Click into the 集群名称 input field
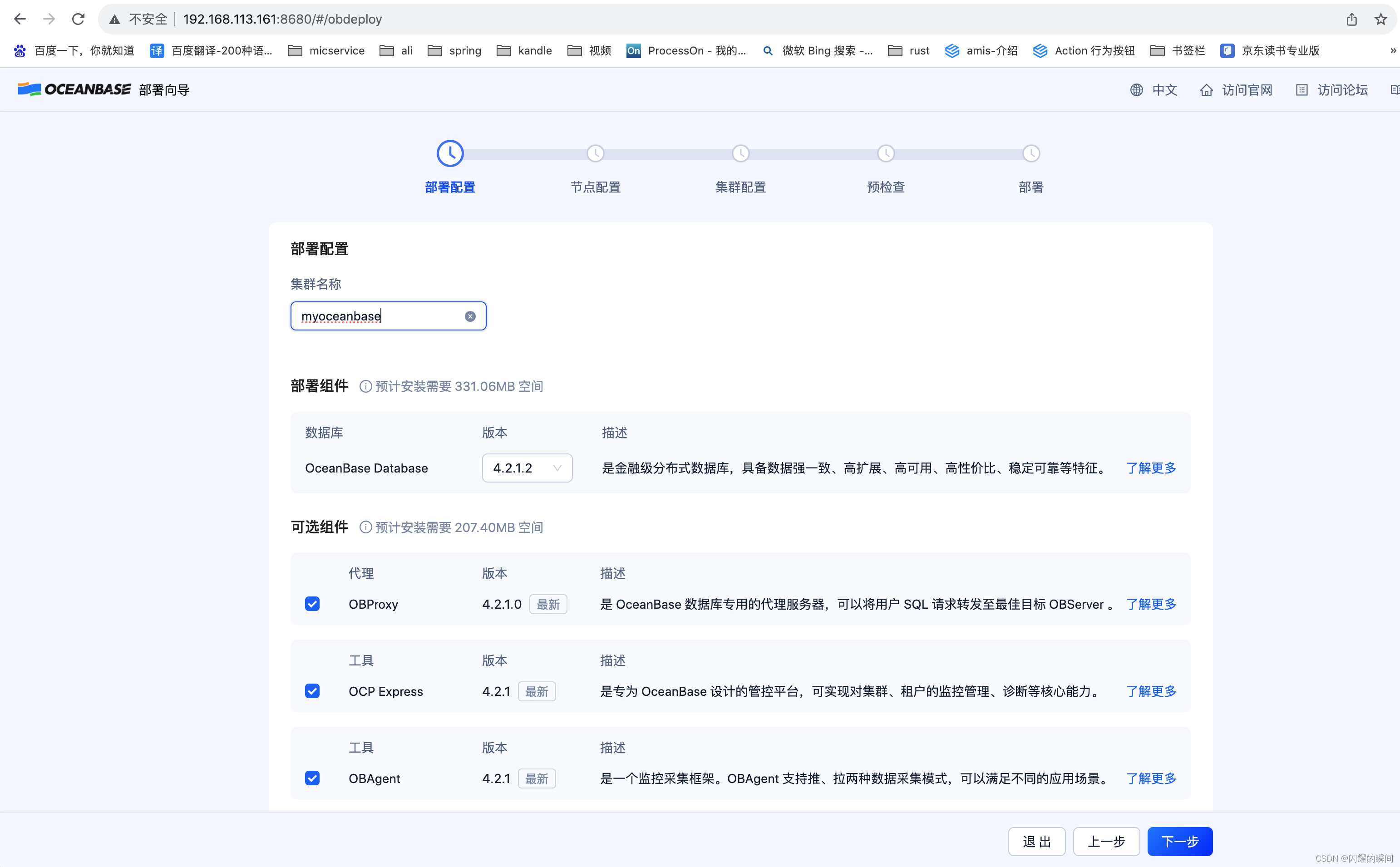Image resolution: width=1400 pixels, height=867 pixels. [x=379, y=316]
